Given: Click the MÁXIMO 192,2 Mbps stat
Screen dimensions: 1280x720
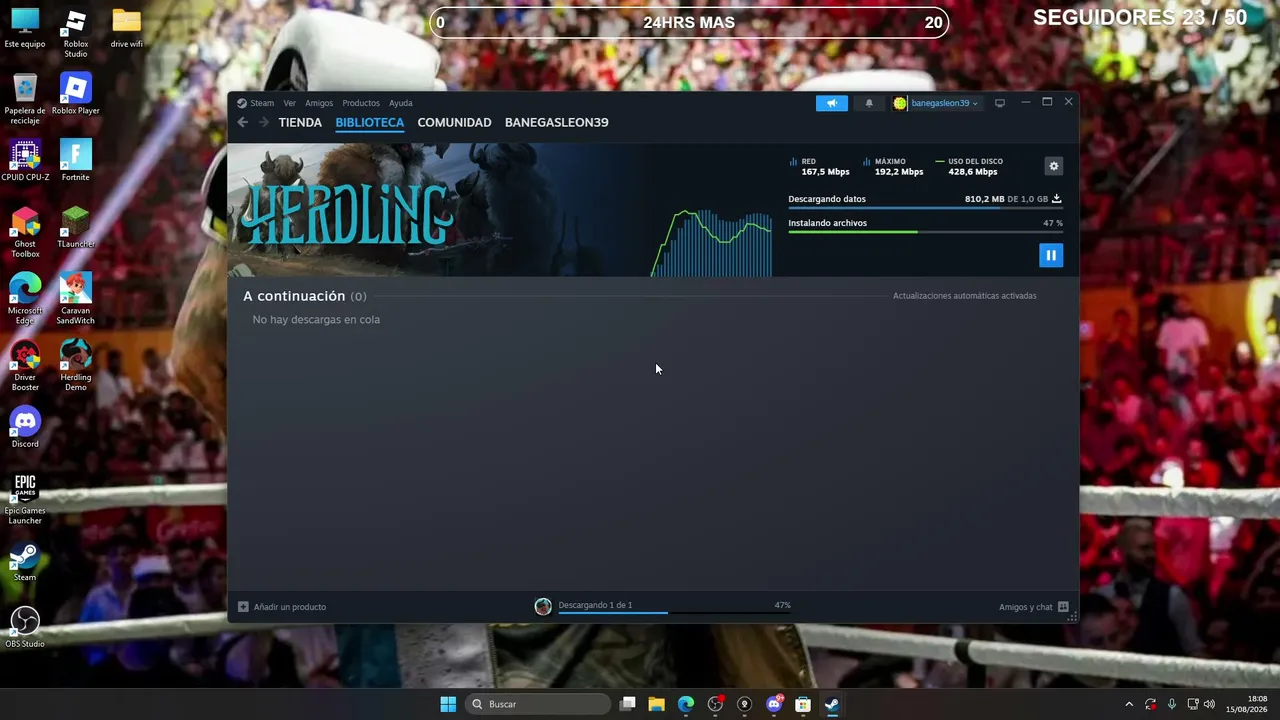Looking at the screenshot, I should pyautogui.click(x=893, y=166).
